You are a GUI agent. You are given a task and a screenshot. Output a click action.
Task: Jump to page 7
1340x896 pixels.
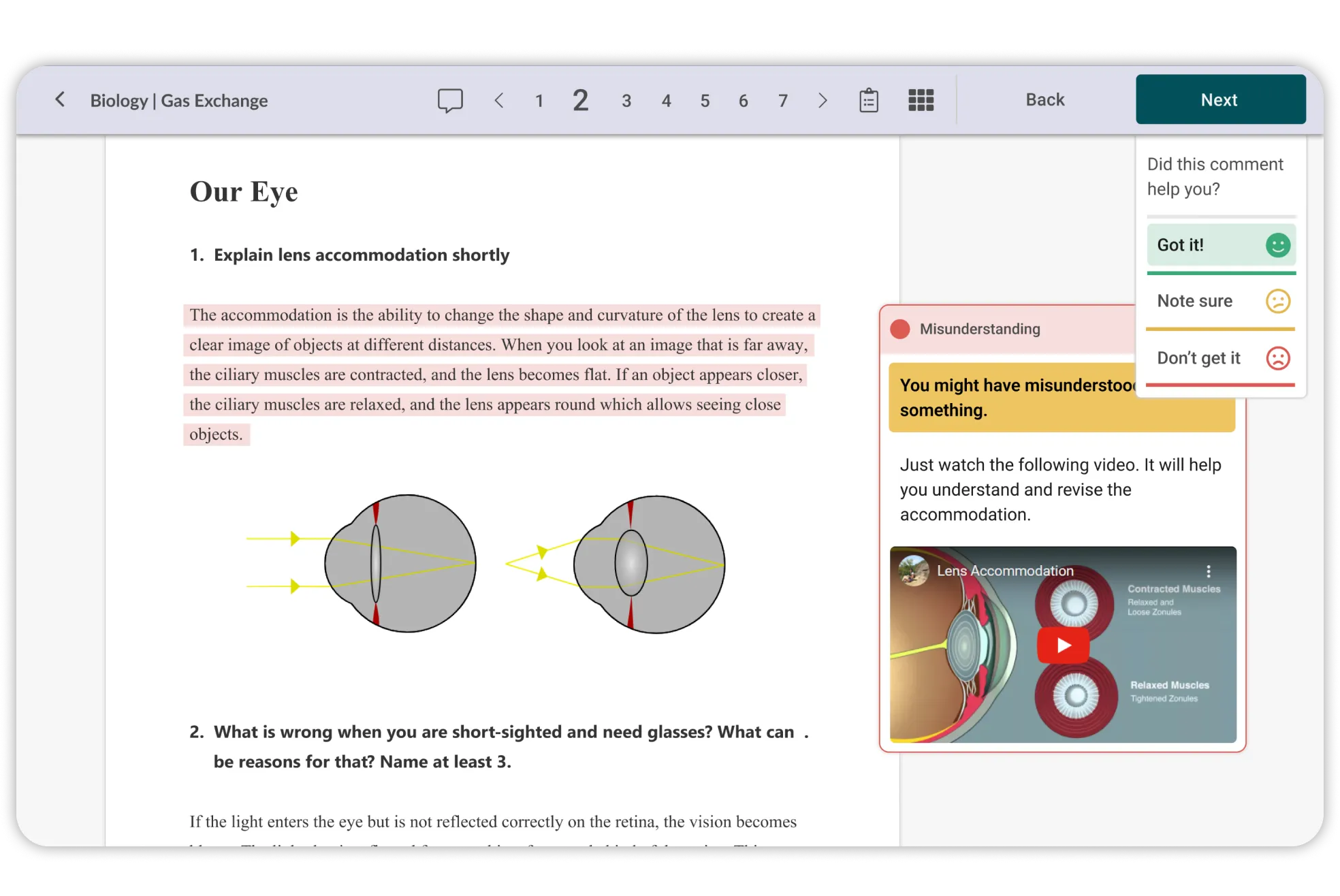click(x=783, y=101)
